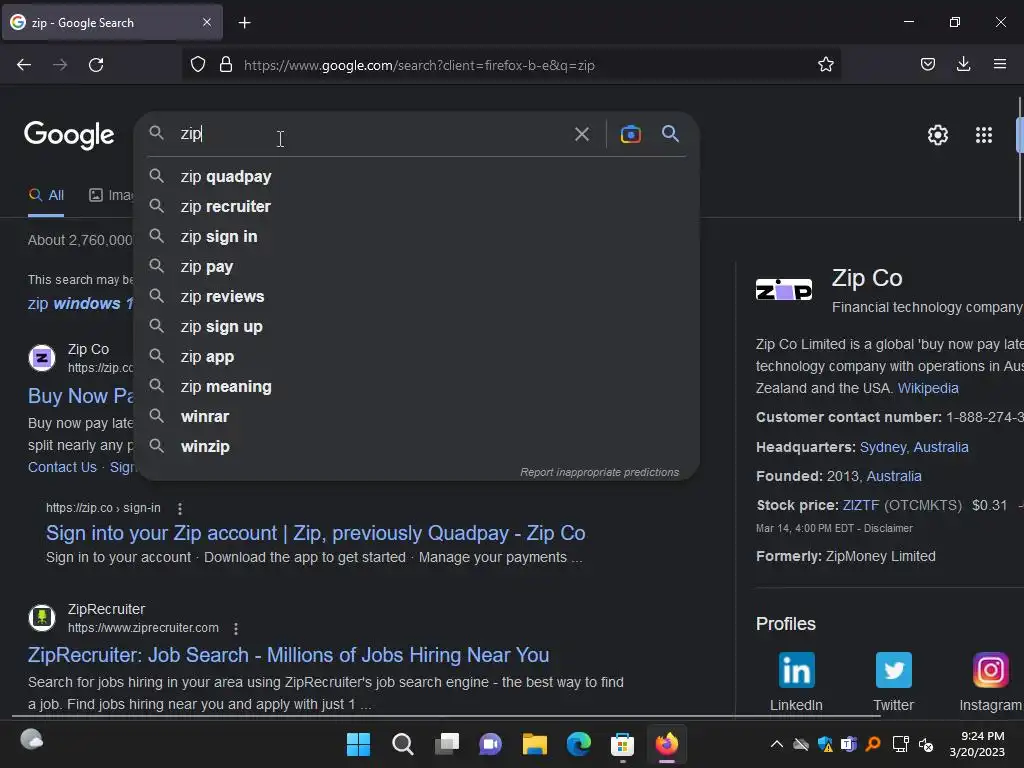Search by image with camera icon

pos(630,134)
